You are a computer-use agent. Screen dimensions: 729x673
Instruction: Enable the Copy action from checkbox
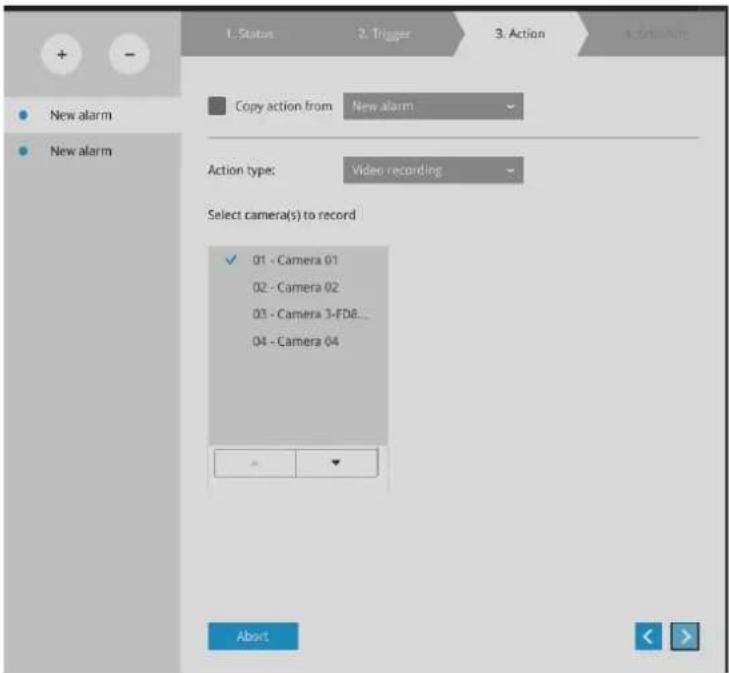pos(217,106)
